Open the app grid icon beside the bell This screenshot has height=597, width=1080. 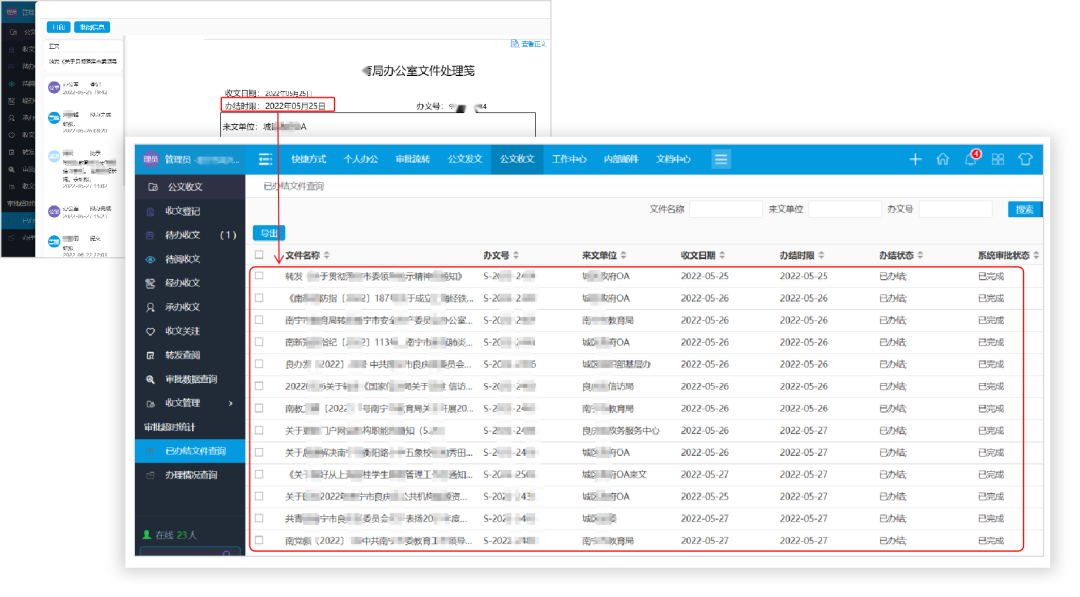pyautogui.click(x=996, y=158)
